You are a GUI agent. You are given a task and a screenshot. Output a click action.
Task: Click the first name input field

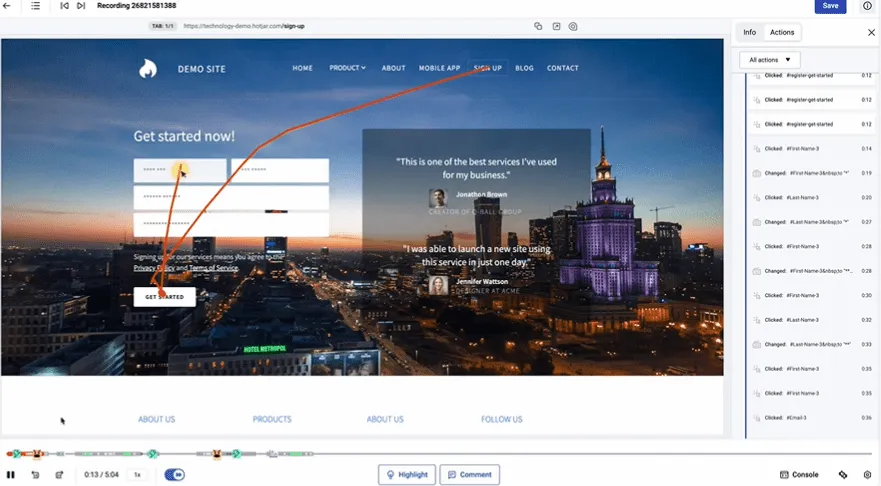click(180, 170)
